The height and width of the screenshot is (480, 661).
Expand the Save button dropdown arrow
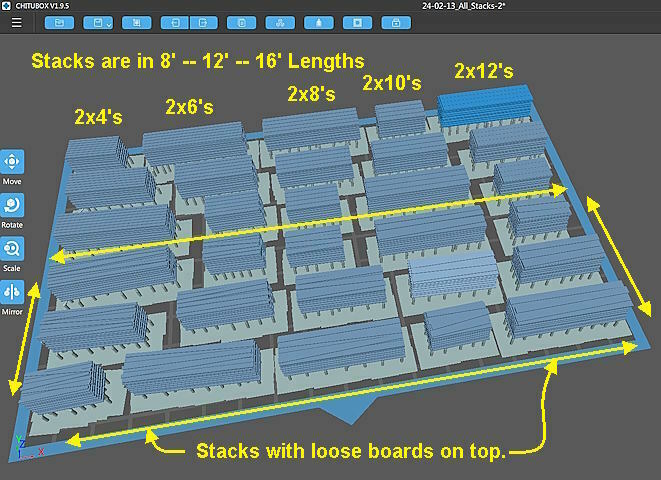pos(109,24)
